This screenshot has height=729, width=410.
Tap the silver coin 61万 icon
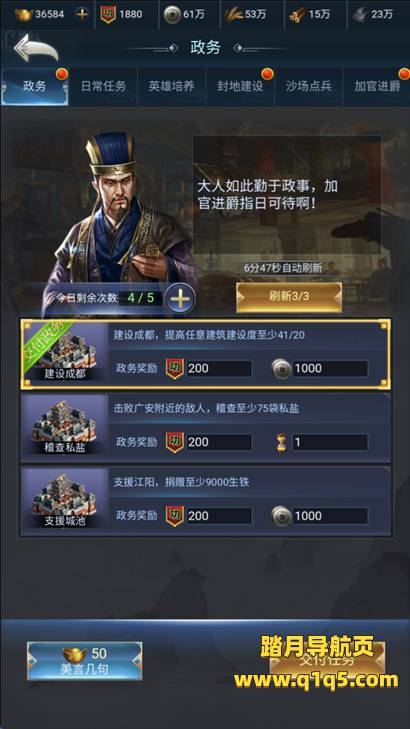pyautogui.click(x=172, y=15)
